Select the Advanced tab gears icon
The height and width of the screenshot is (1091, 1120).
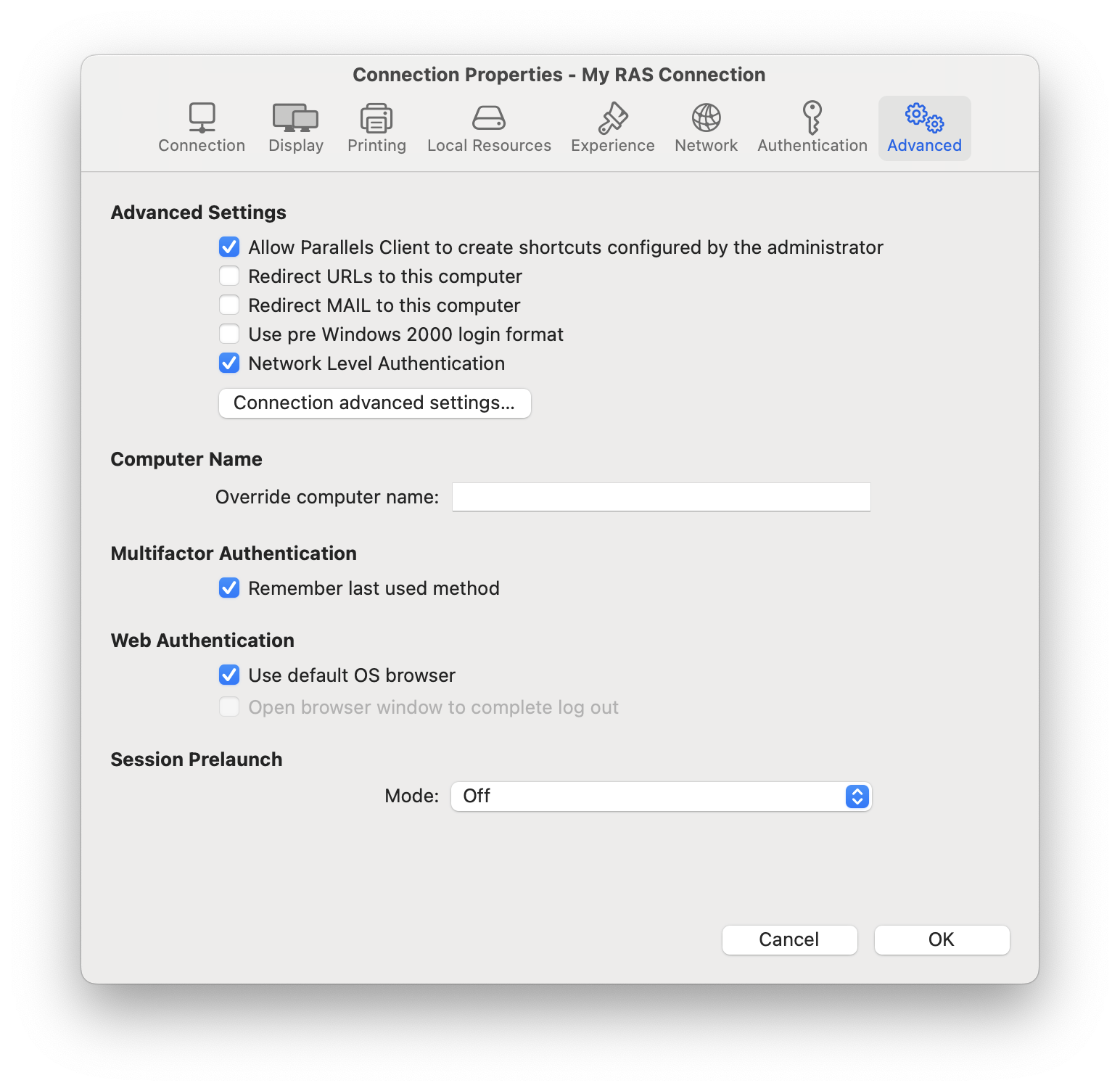(924, 118)
